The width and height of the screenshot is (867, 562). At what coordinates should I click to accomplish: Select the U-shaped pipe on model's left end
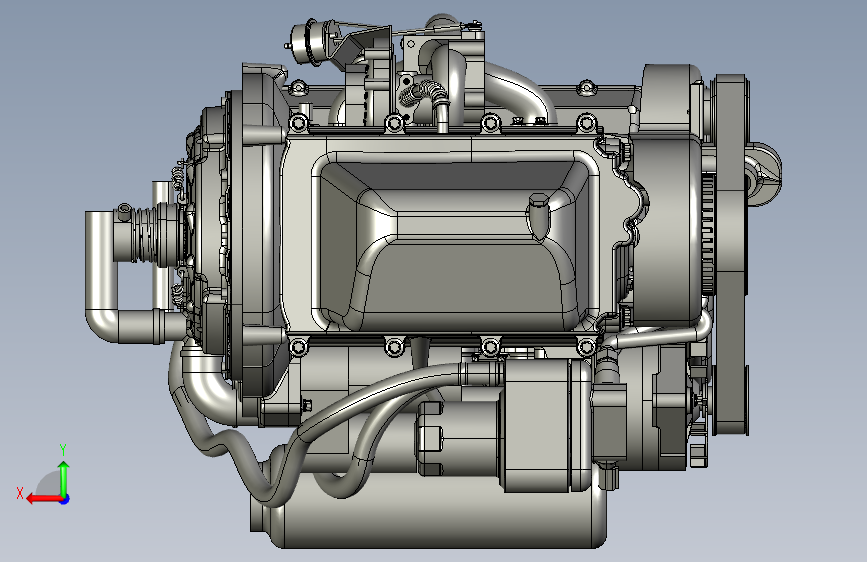pyautogui.click(x=133, y=275)
